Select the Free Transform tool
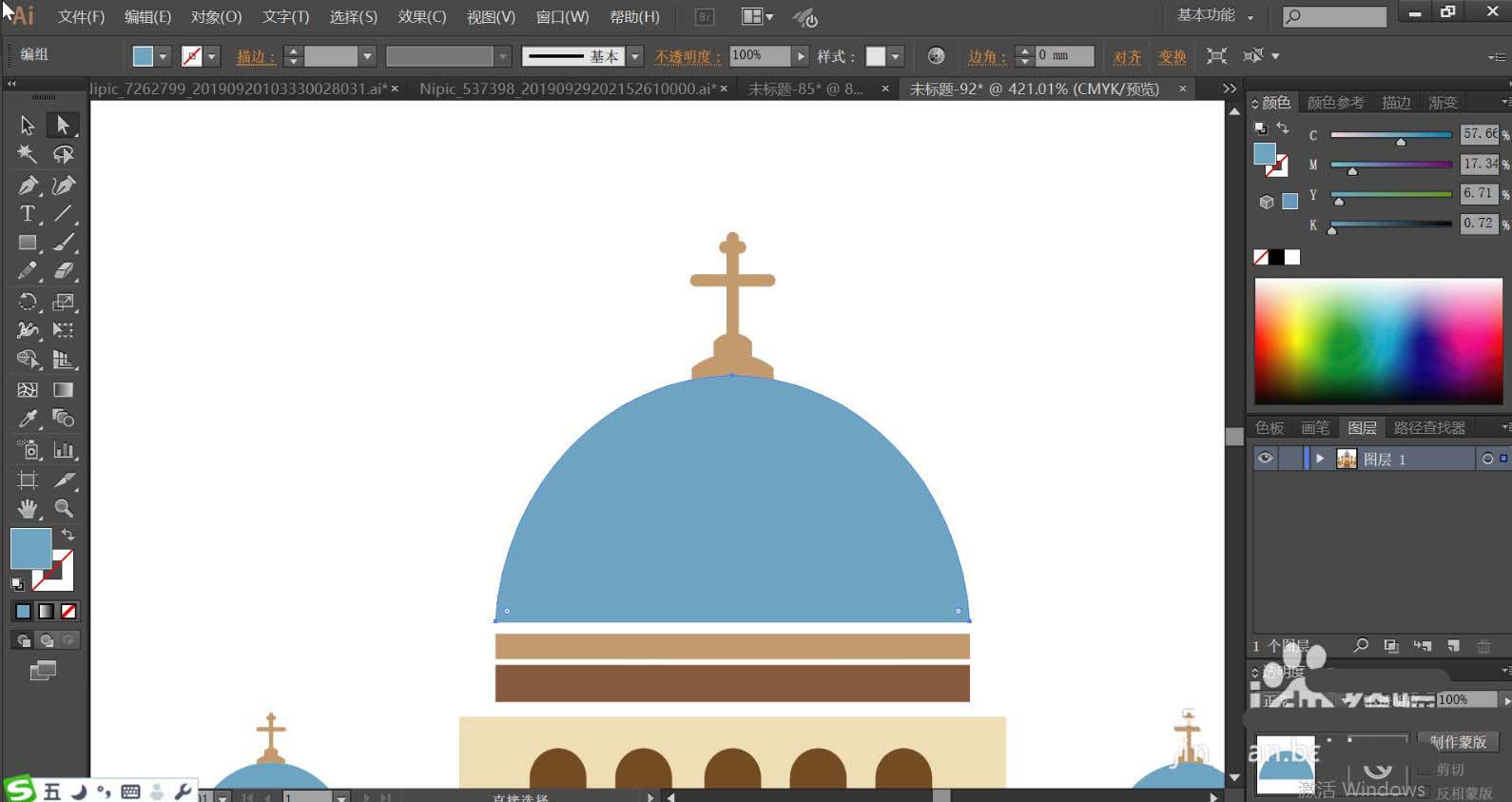This screenshot has width=1512, height=802. 63,330
